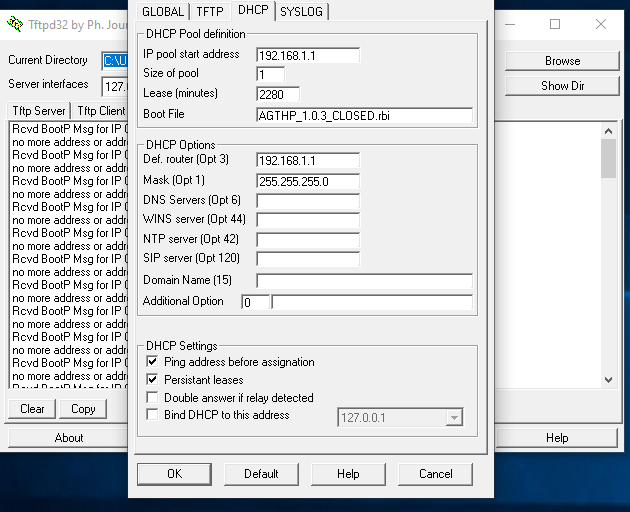This screenshot has width=630, height=512.
Task: Click the Help button in main Tftpd32 window
Action: tap(557, 438)
